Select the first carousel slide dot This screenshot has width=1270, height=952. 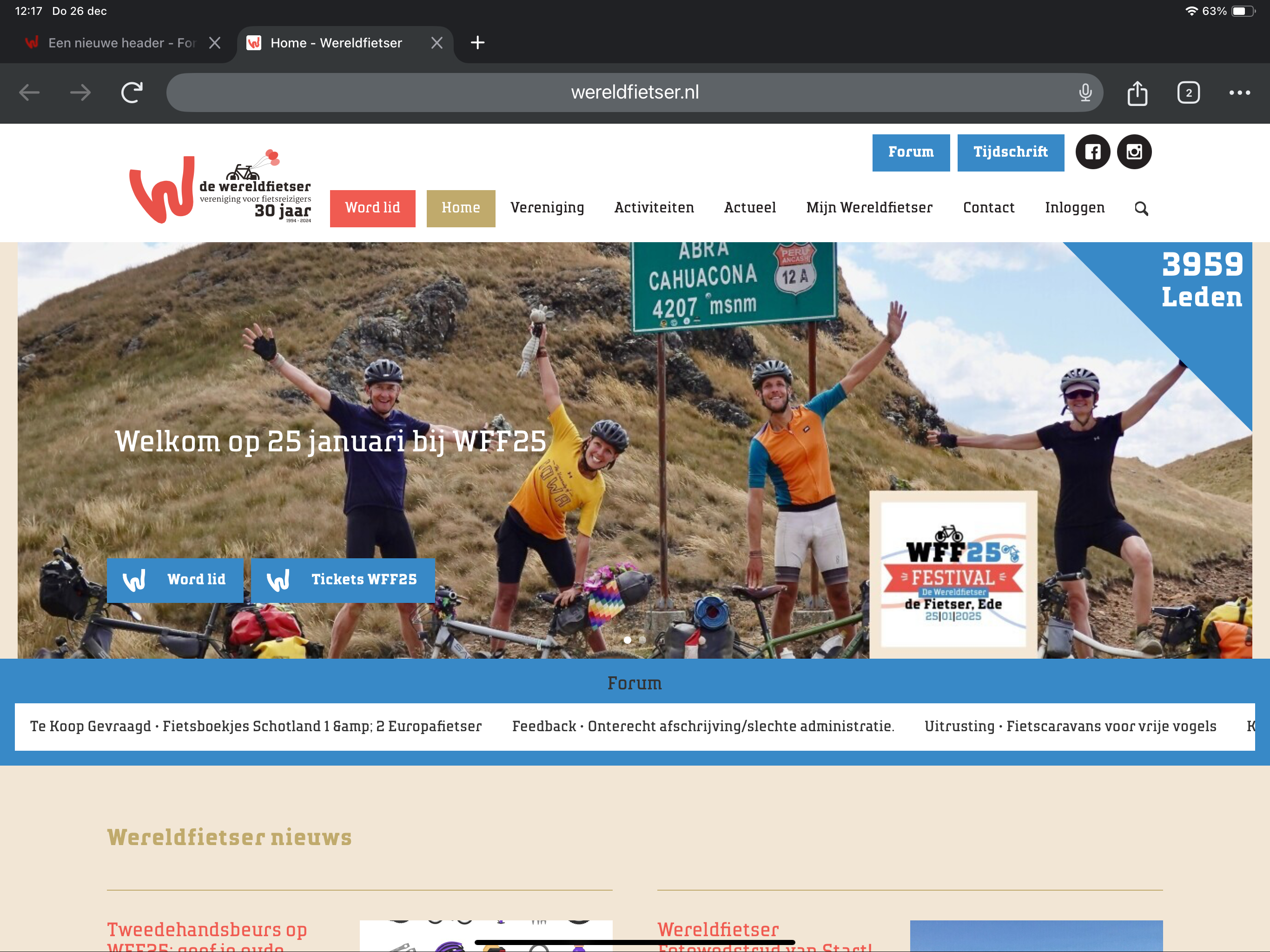coord(627,640)
